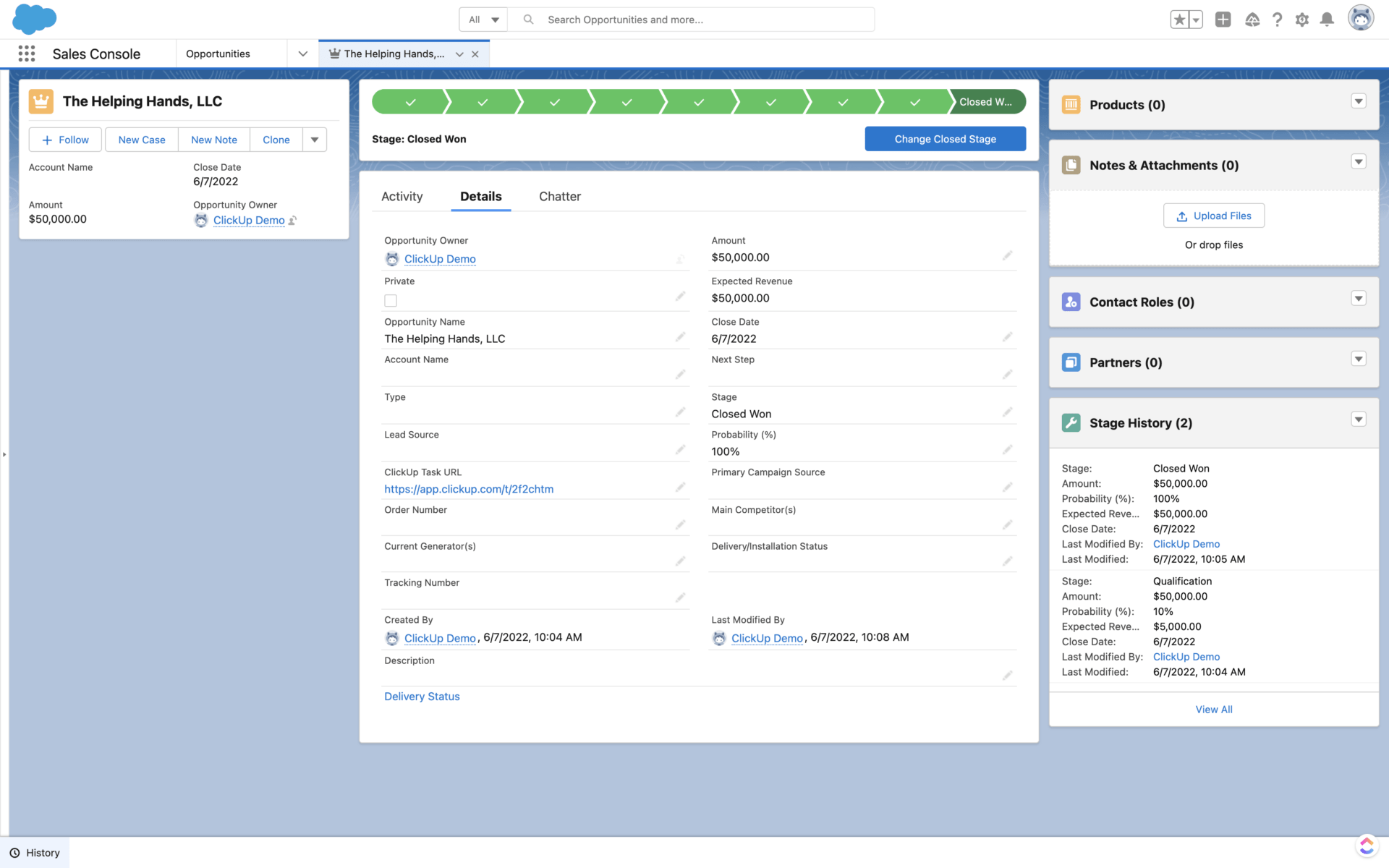
Task: Open the Global Actions plus icon
Action: 1223,20
